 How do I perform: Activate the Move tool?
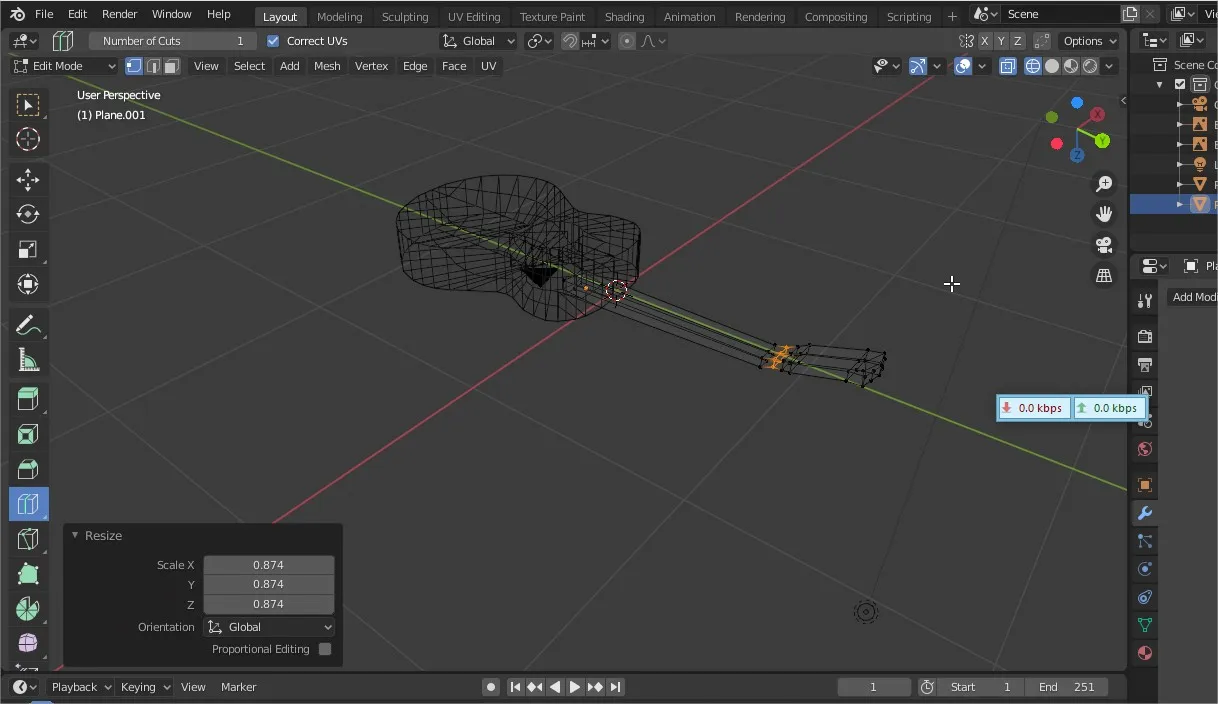click(x=28, y=180)
